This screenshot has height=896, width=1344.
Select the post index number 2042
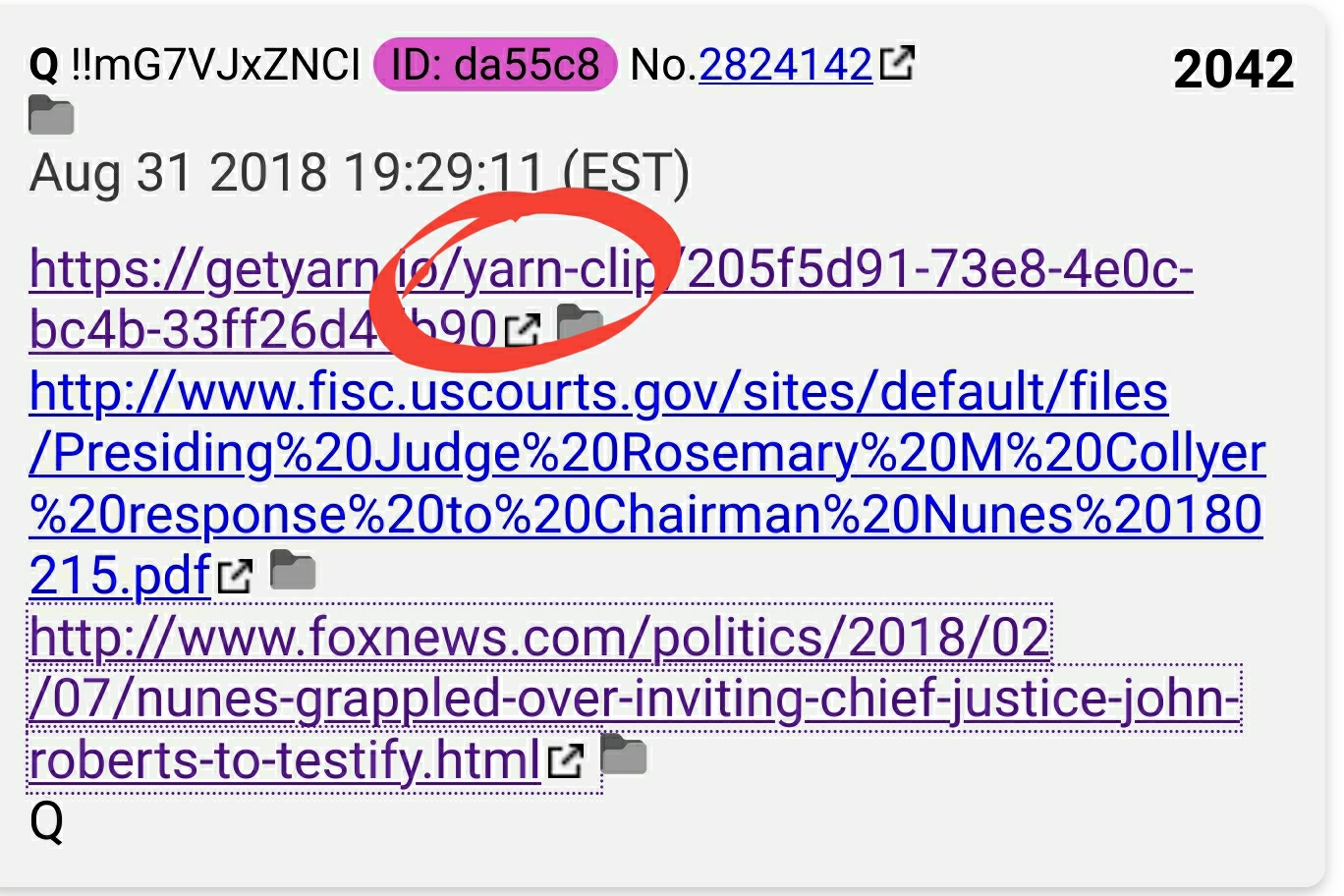[x=1234, y=69]
